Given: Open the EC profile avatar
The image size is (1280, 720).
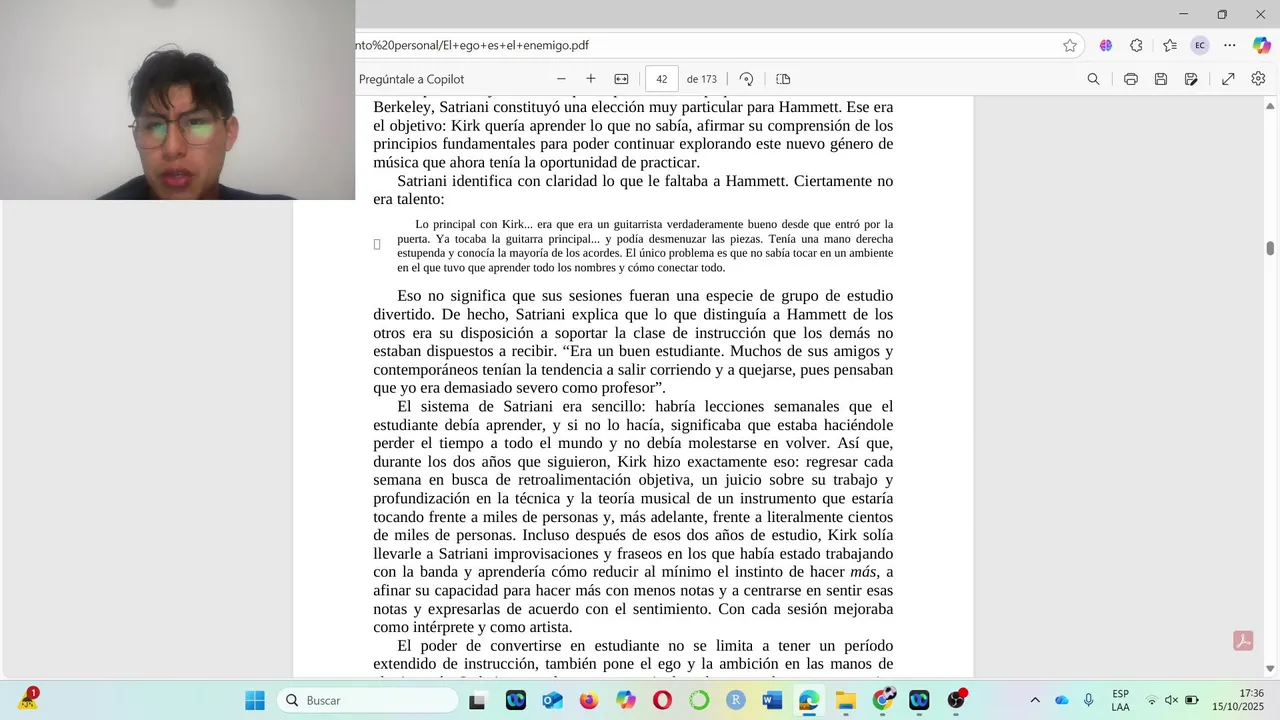Looking at the screenshot, I should (x=1200, y=45).
